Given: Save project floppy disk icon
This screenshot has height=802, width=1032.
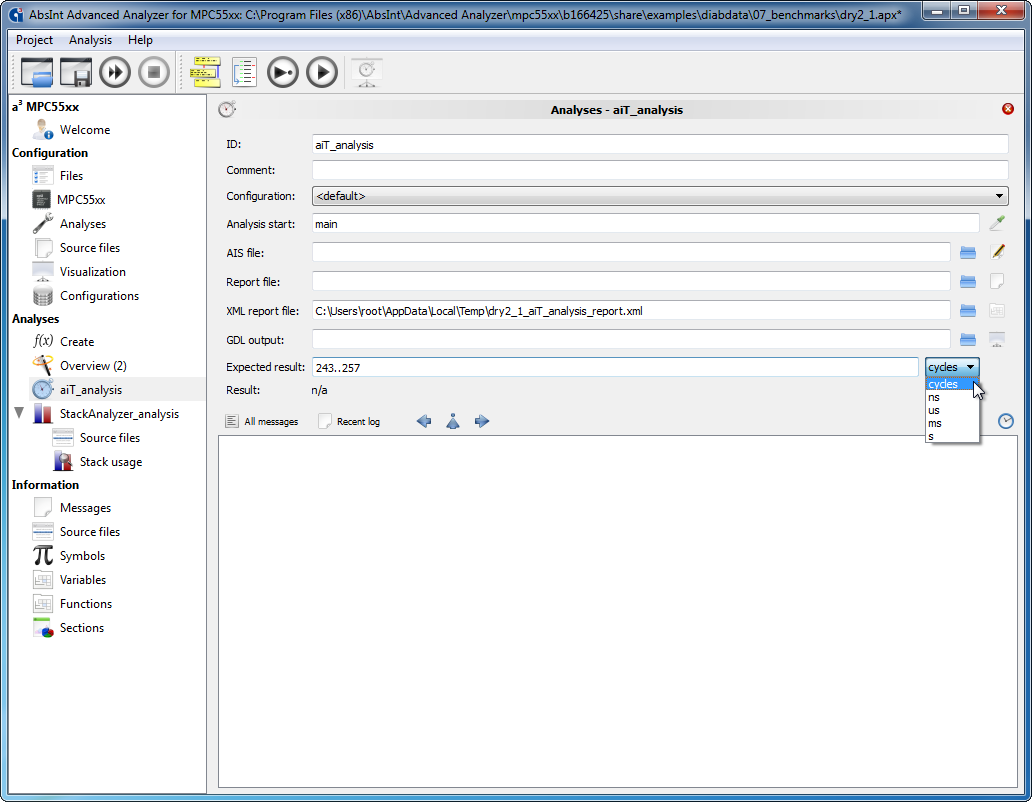Looking at the screenshot, I should coord(76,72).
